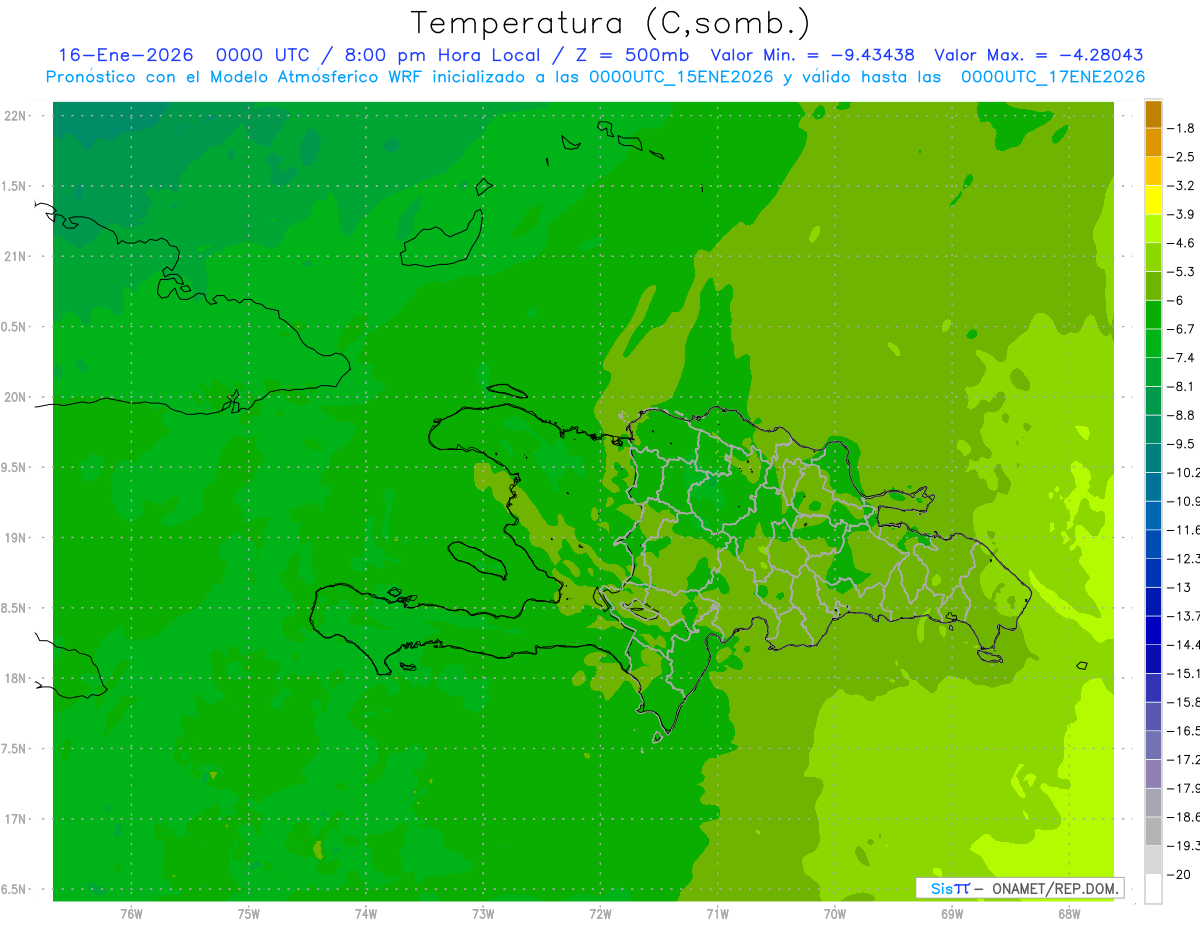Select the dark blue swatch between -13.7 and -14.4
Viewport: 1200px width, 927px height.
point(1153,630)
